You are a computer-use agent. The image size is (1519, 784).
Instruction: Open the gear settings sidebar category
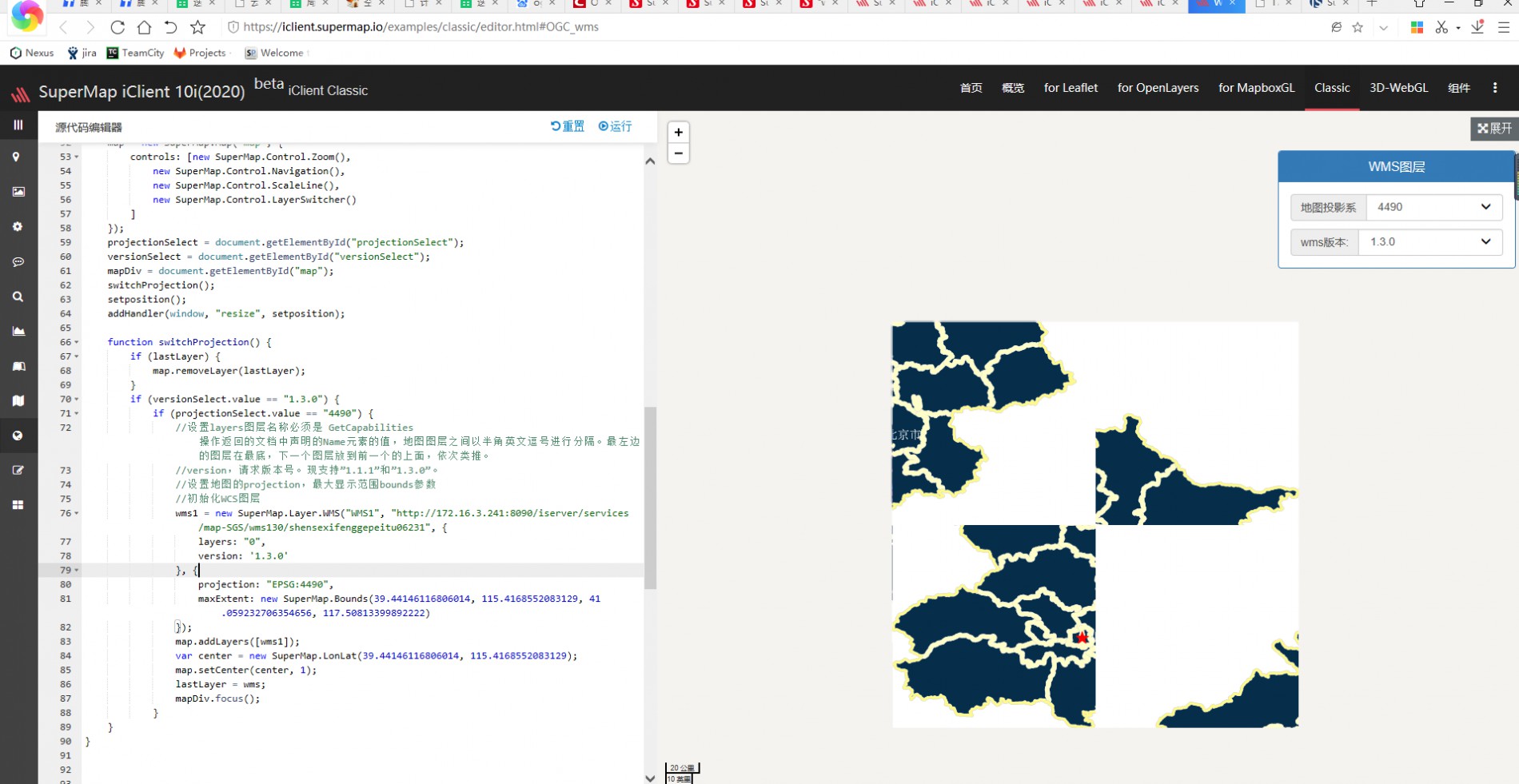pos(18,227)
